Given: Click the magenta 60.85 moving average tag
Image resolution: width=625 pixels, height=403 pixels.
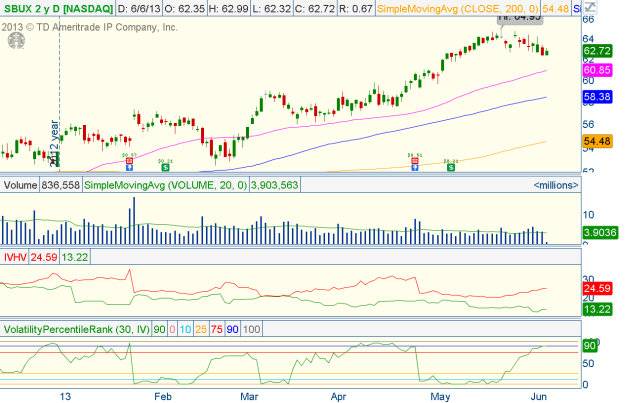Looking at the screenshot, I should pos(597,70).
